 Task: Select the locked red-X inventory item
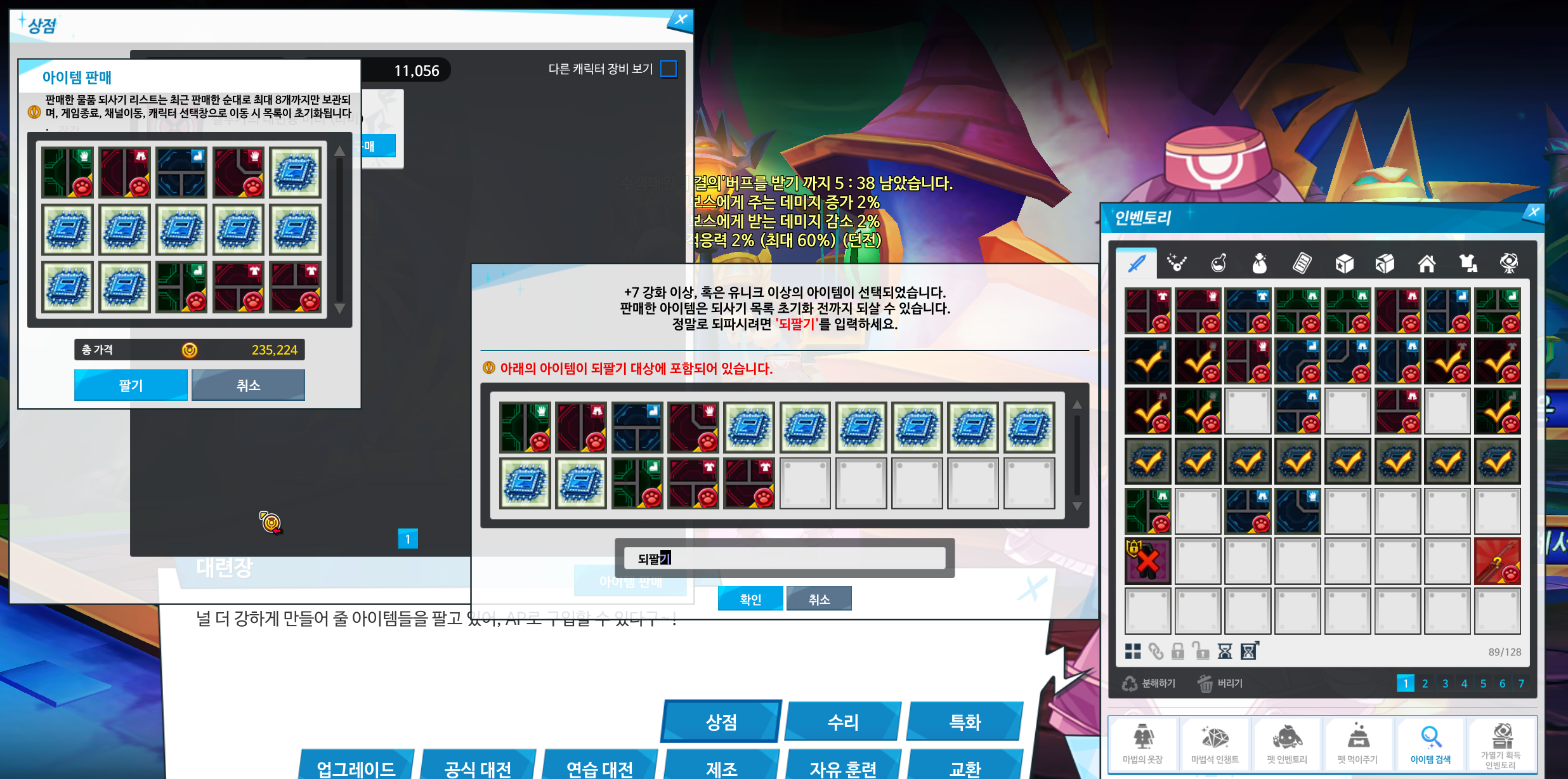(1147, 561)
